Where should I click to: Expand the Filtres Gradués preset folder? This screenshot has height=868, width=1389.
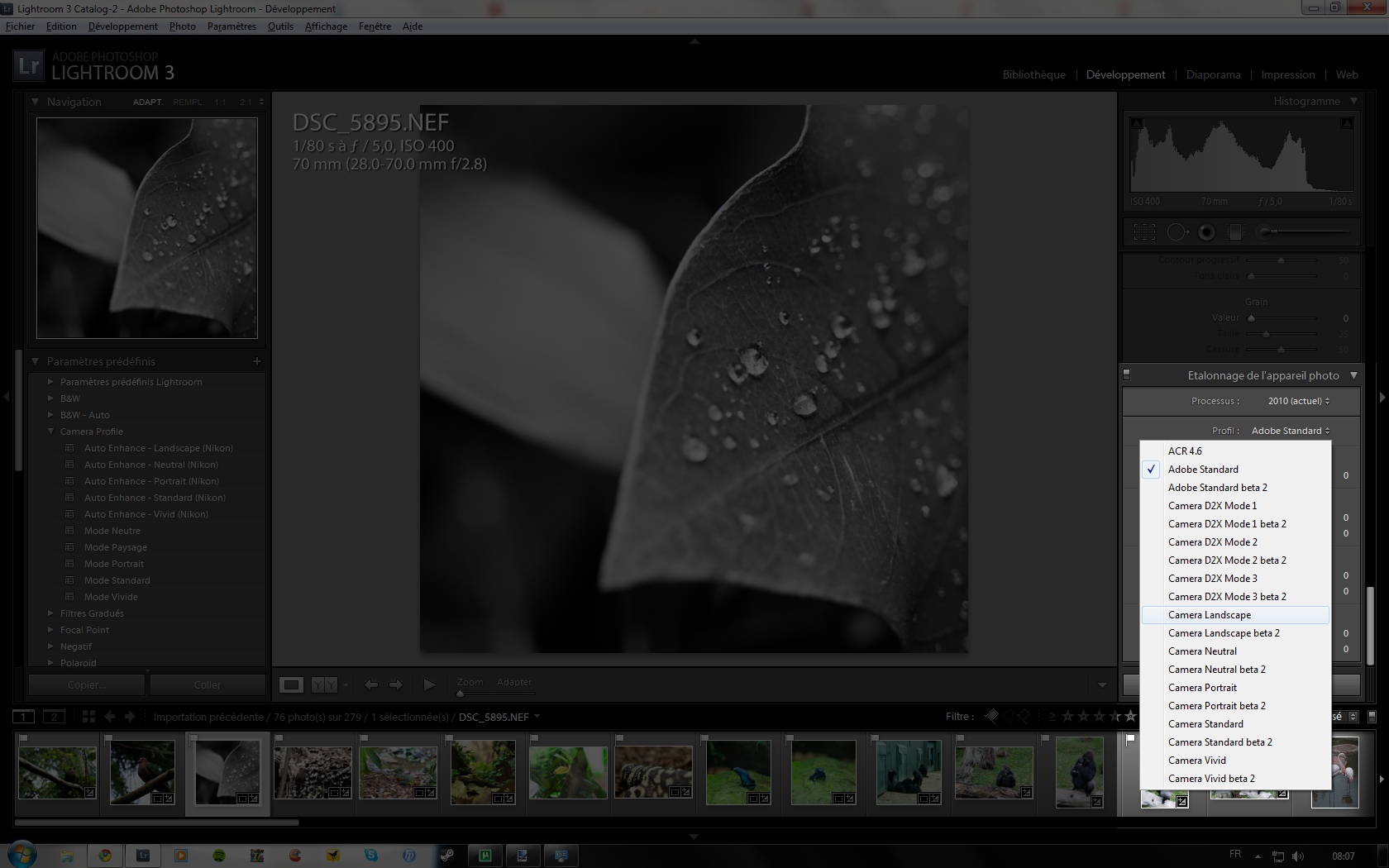pyautogui.click(x=51, y=613)
